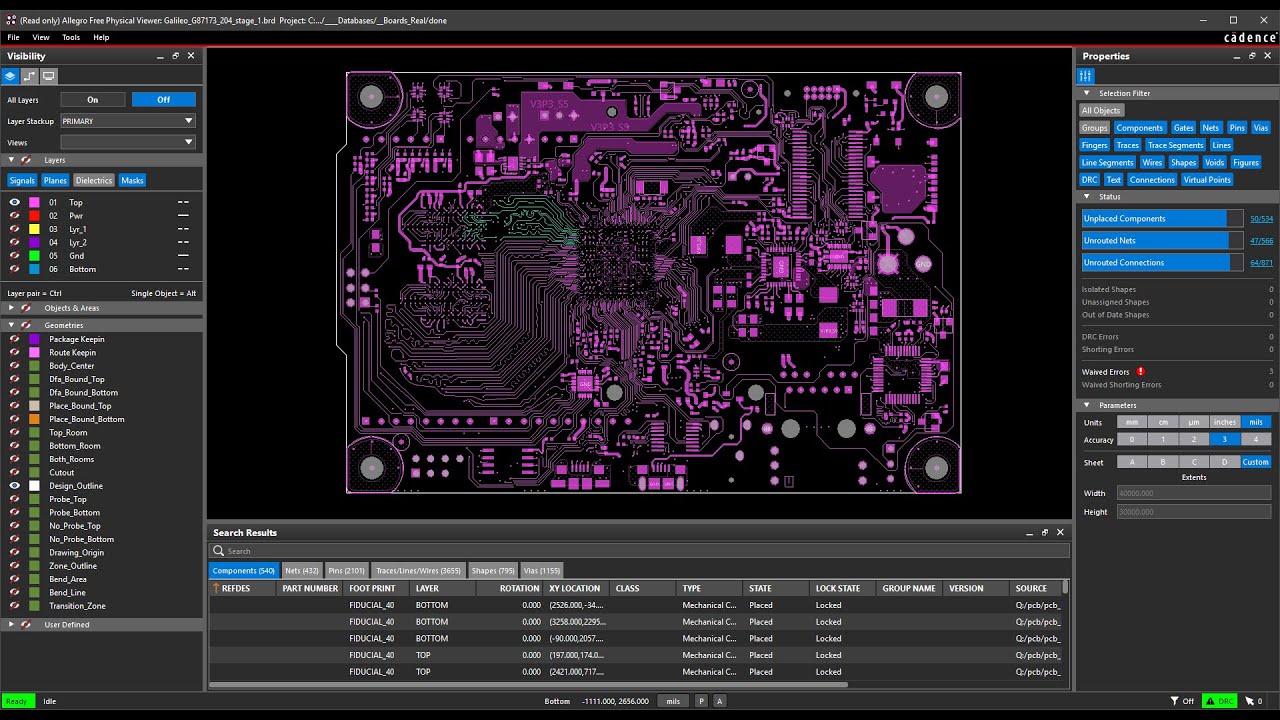Hide the Design_Outline geometry
1280x720 pixels.
[14, 486]
